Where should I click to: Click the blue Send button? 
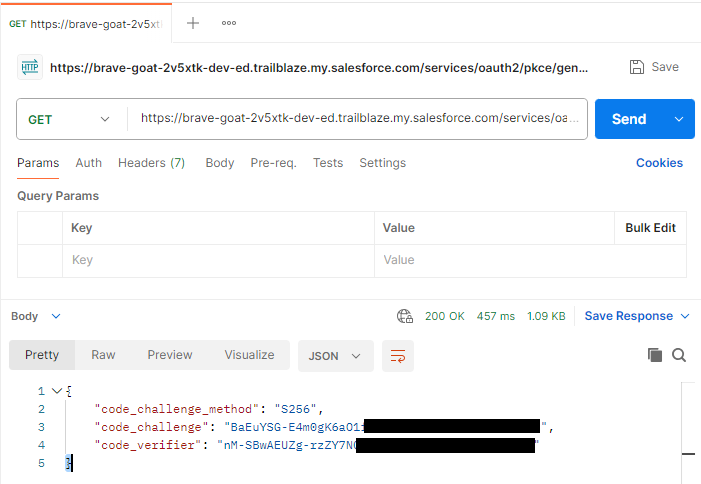pyautogui.click(x=629, y=119)
